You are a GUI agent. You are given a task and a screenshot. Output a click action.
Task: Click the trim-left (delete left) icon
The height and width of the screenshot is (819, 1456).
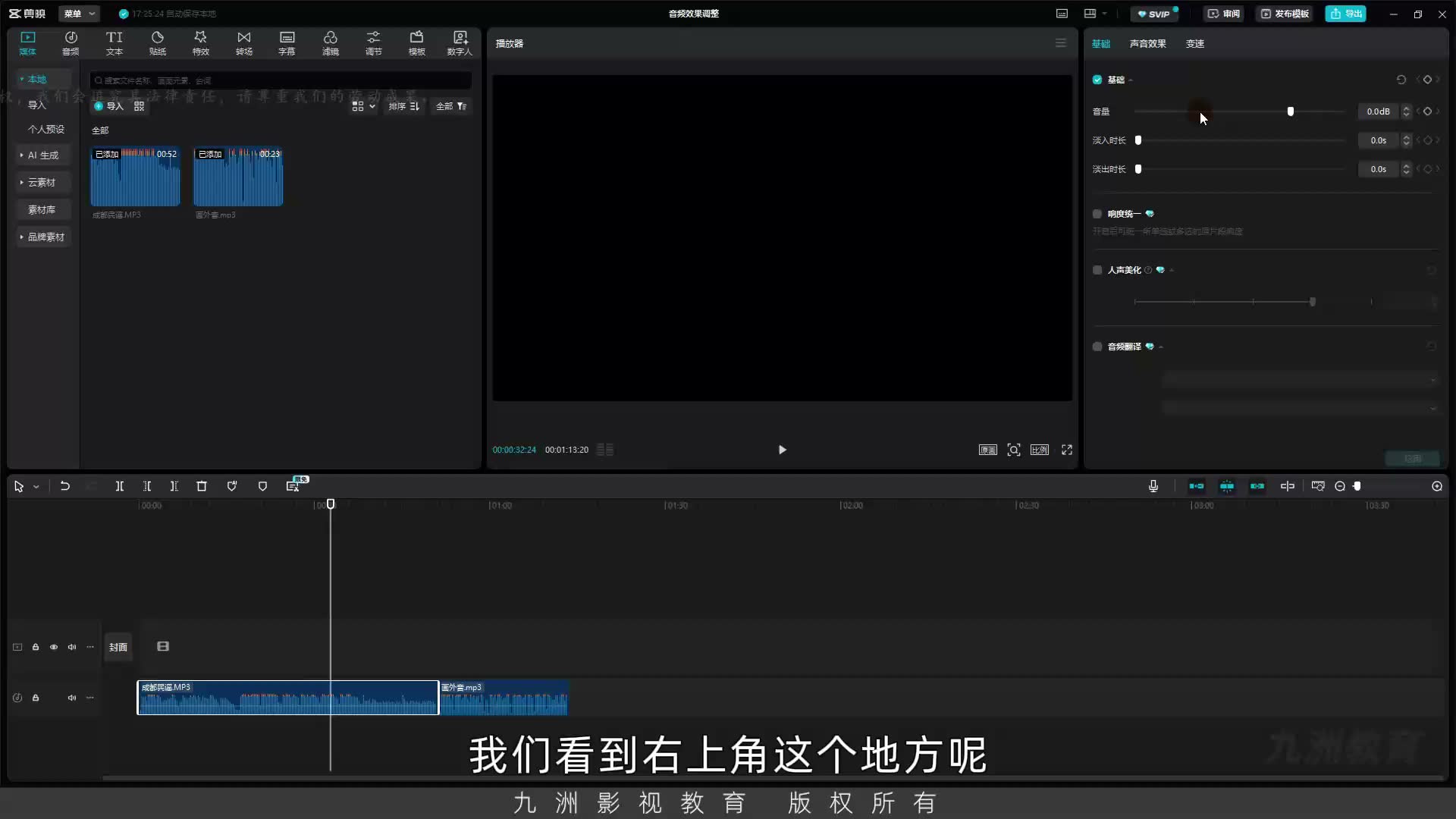click(x=147, y=486)
